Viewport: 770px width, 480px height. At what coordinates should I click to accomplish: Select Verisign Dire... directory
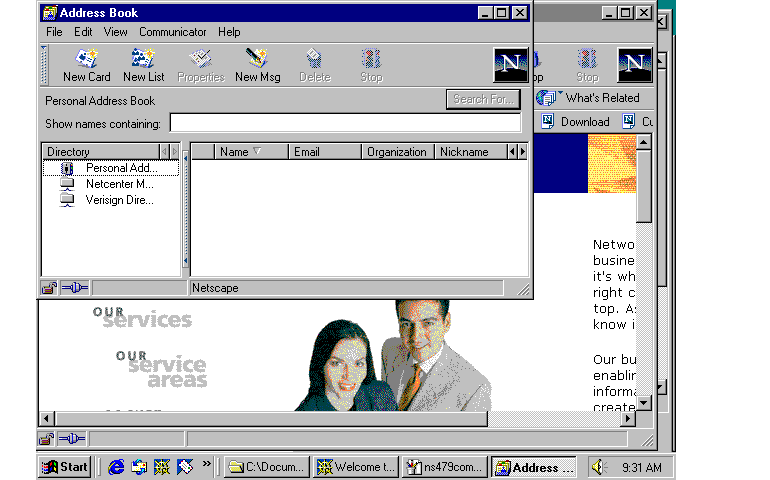tap(111, 200)
